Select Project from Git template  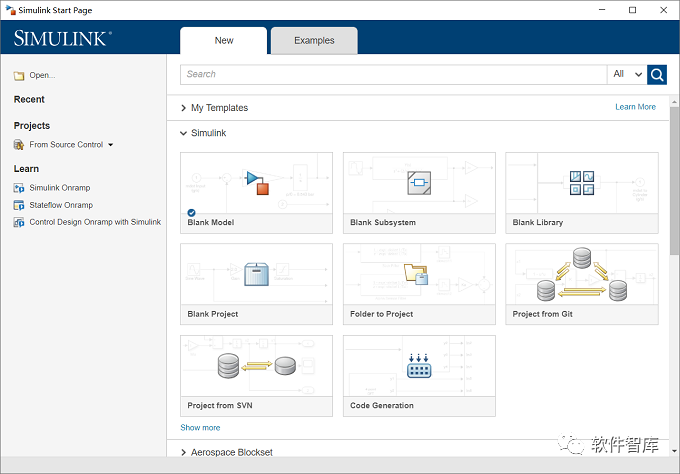581,275
